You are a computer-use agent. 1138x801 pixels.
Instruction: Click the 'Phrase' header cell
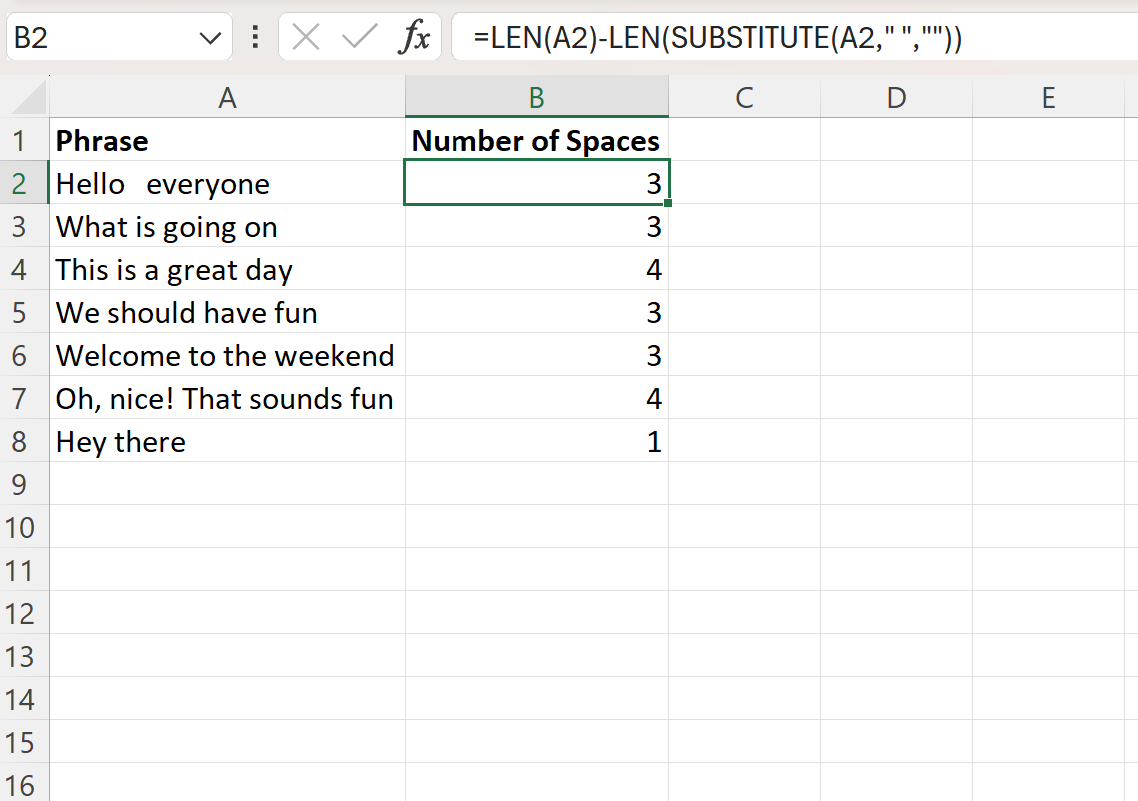tap(227, 140)
